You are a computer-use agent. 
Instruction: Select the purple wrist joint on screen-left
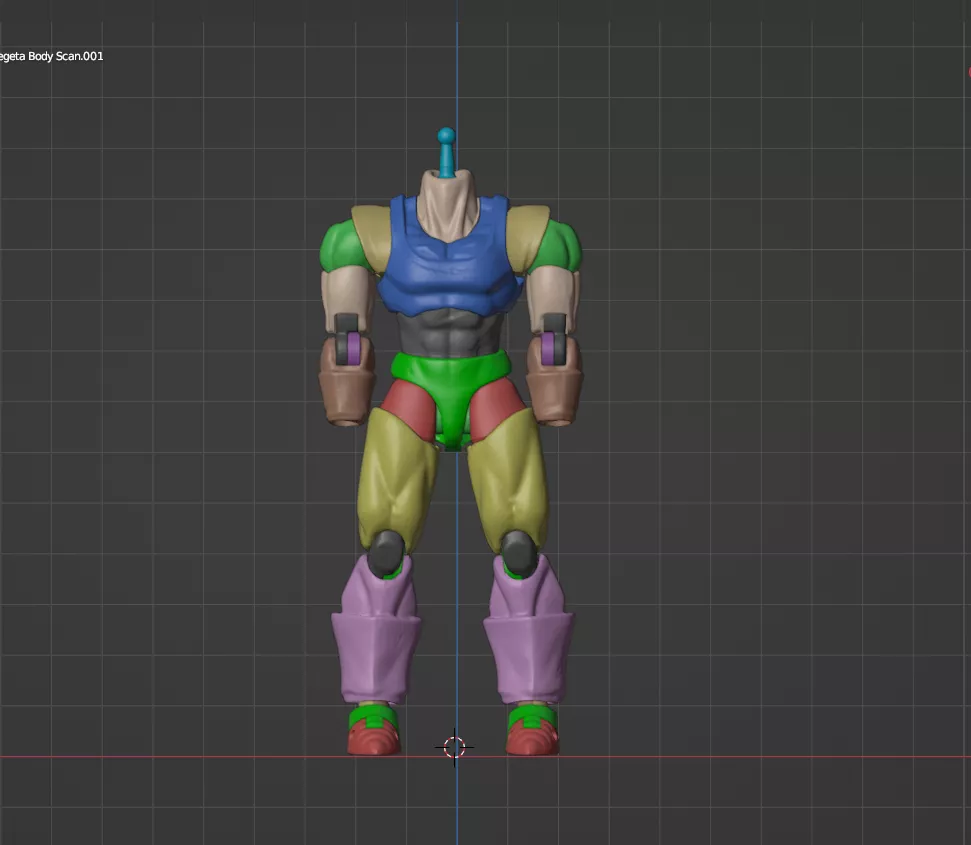point(353,348)
